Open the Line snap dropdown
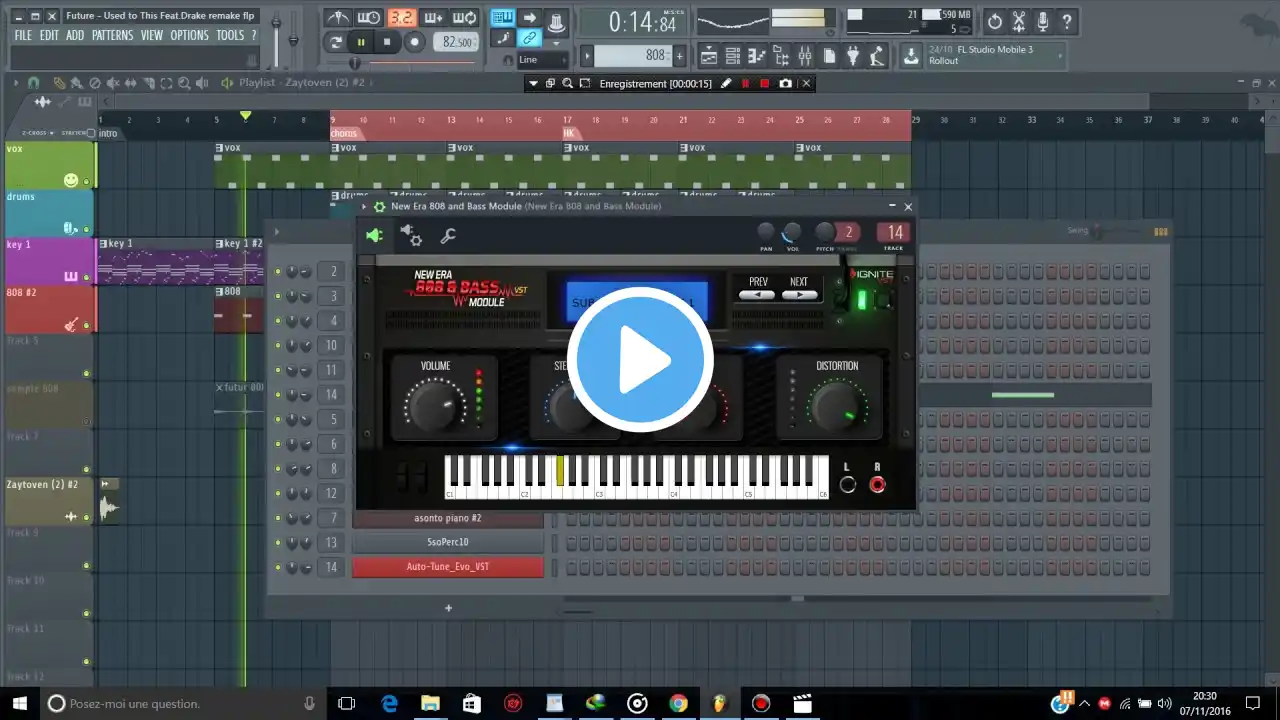 [x=543, y=60]
